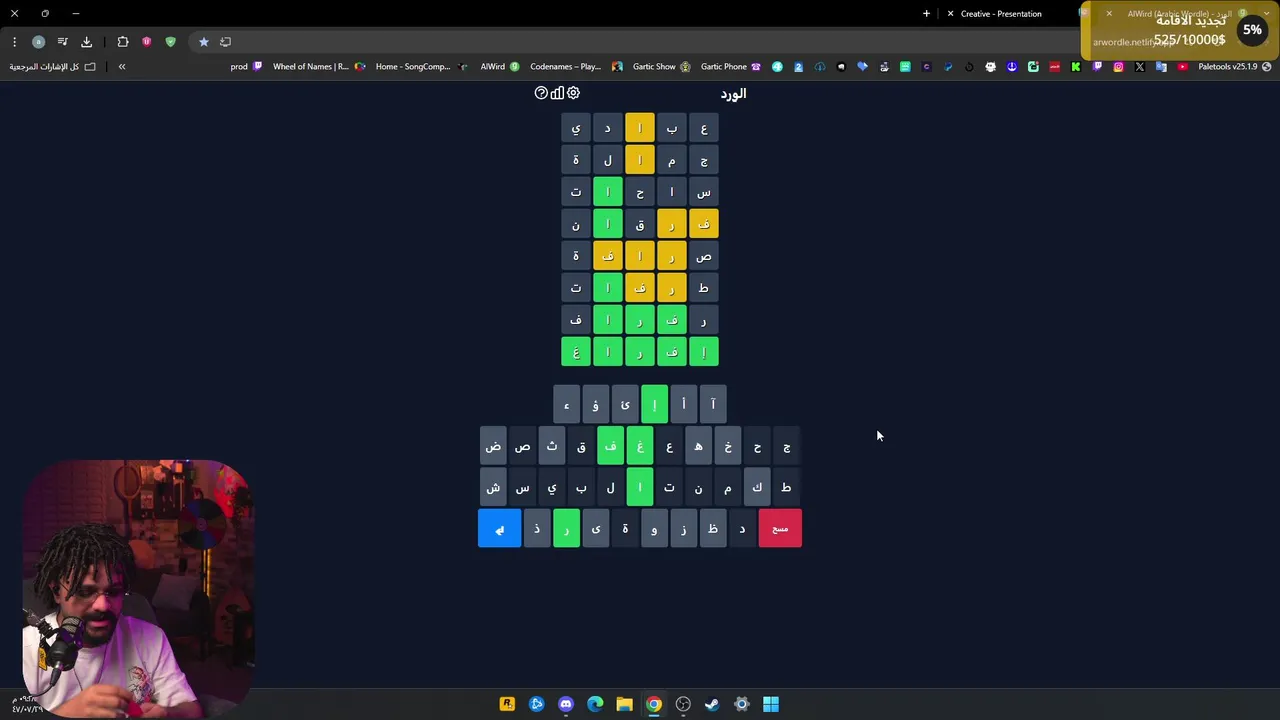Click the green shield extension icon
This screenshot has width=1280, height=720.
coord(170,42)
